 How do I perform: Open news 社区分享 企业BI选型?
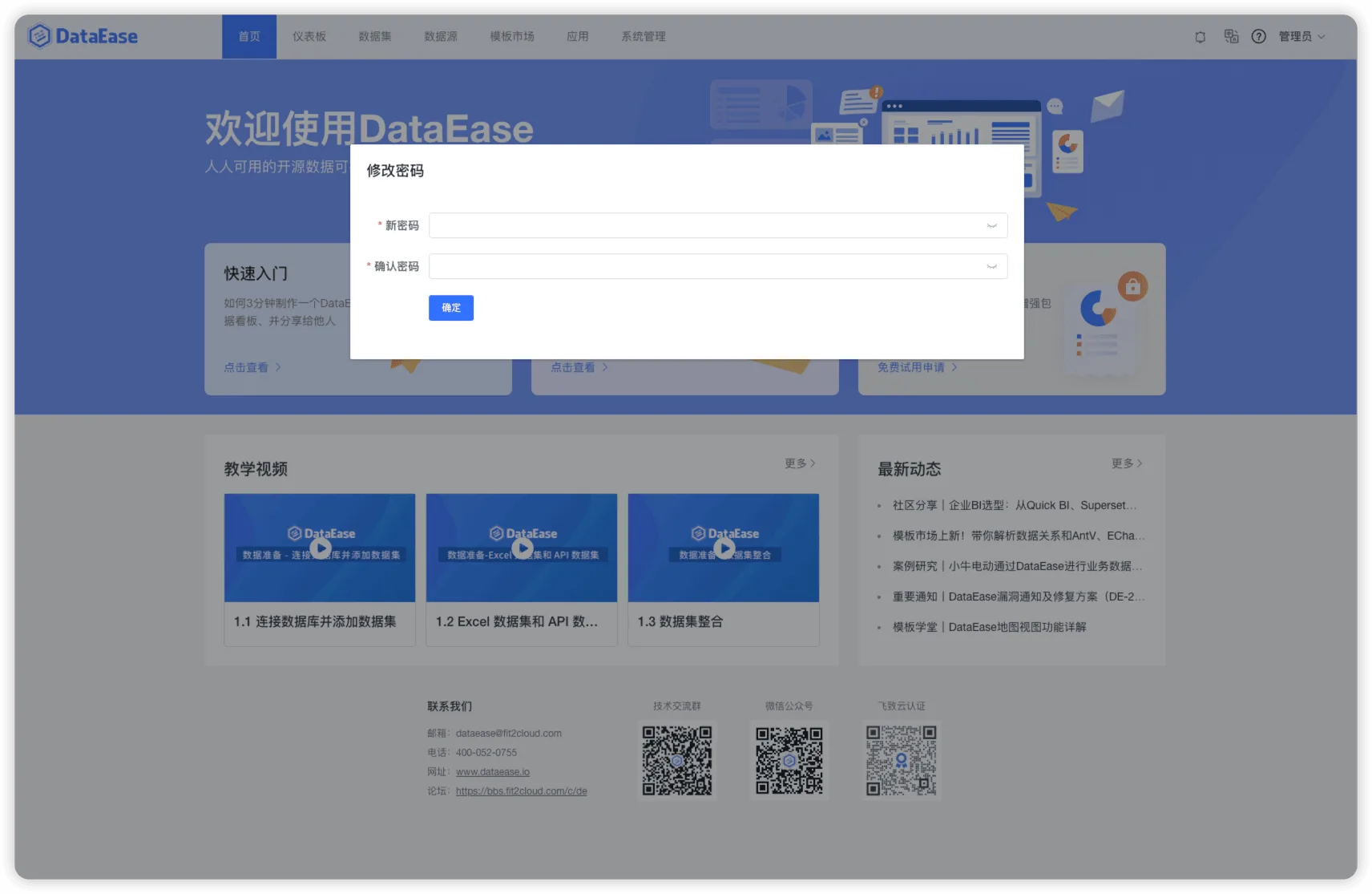tap(1015, 506)
